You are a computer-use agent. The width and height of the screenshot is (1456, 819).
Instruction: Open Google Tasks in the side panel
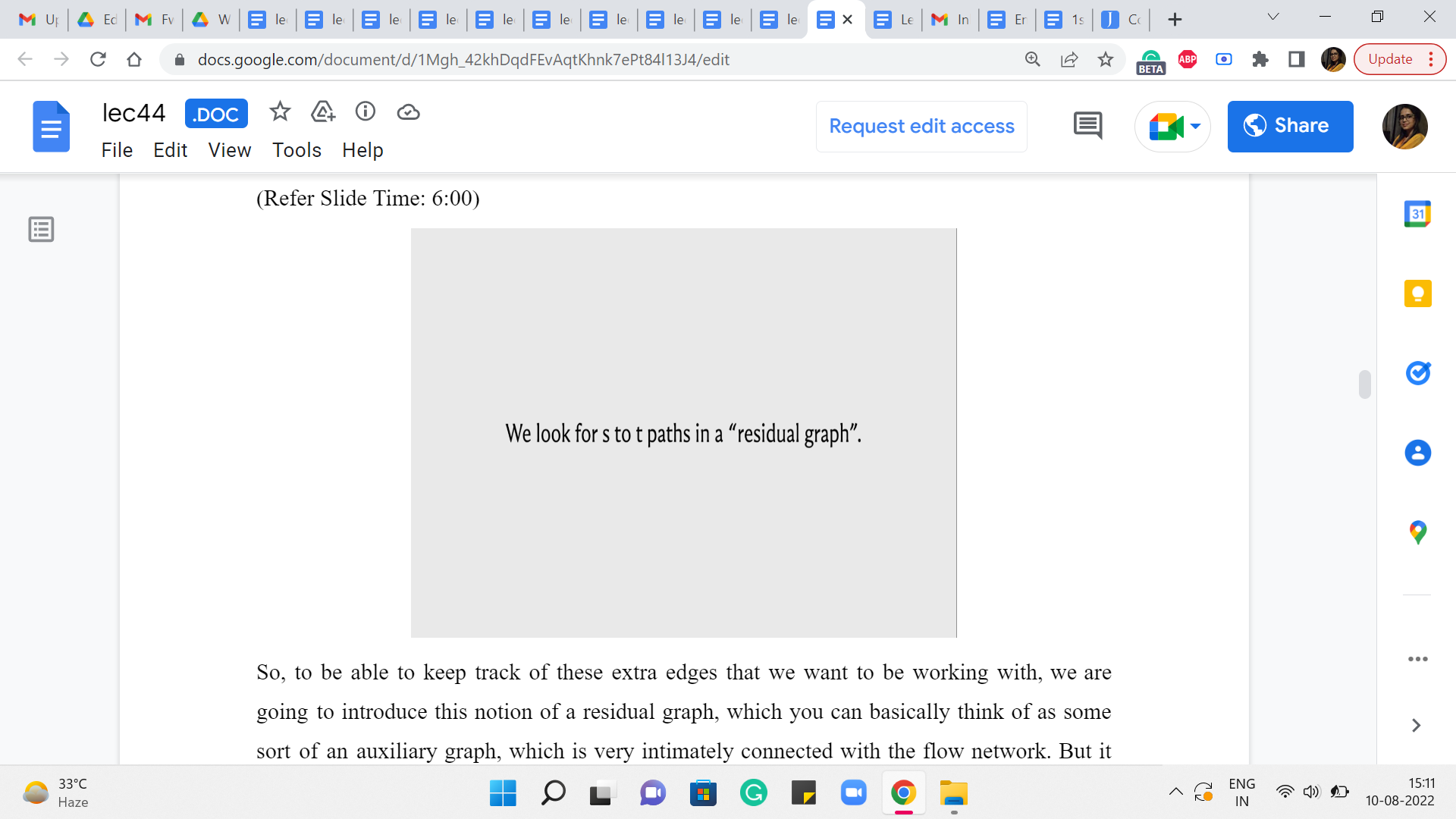[x=1417, y=373]
